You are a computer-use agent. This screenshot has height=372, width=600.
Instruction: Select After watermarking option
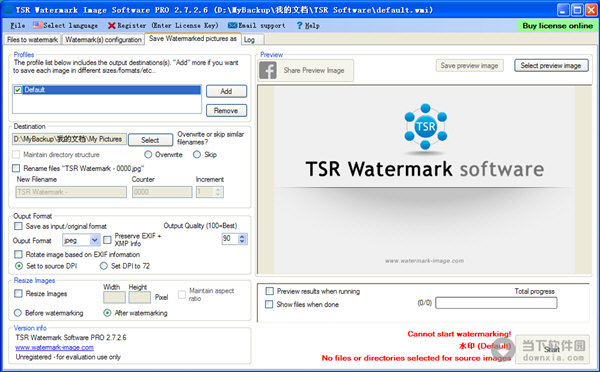pos(108,313)
